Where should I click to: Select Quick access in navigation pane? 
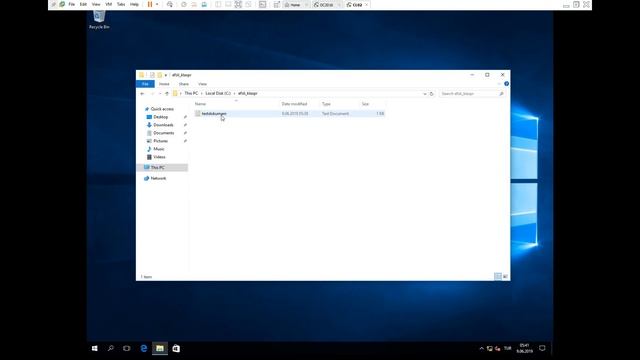pyautogui.click(x=162, y=109)
